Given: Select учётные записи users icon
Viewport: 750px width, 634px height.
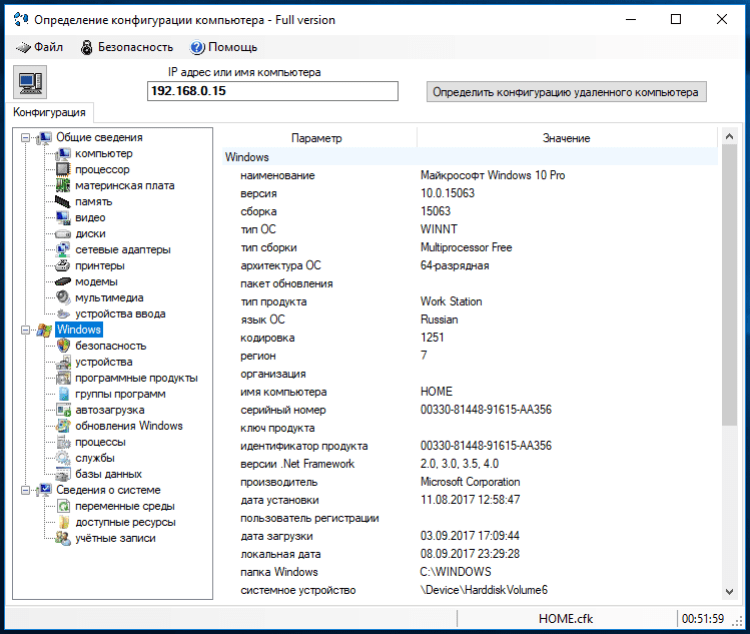Looking at the screenshot, I should pos(63,538).
